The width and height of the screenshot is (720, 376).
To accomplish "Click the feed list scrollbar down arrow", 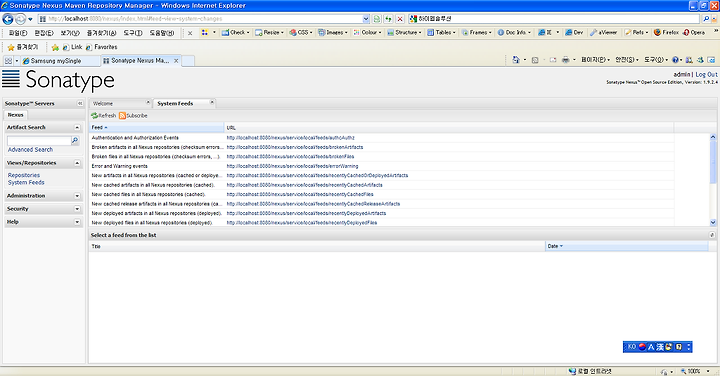I will [713, 222].
